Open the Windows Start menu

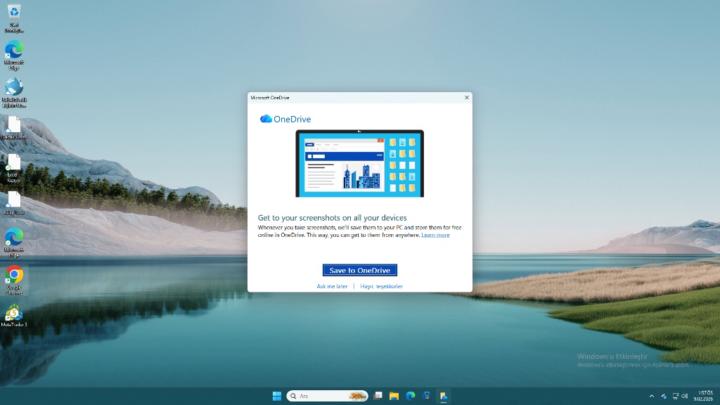[276, 396]
